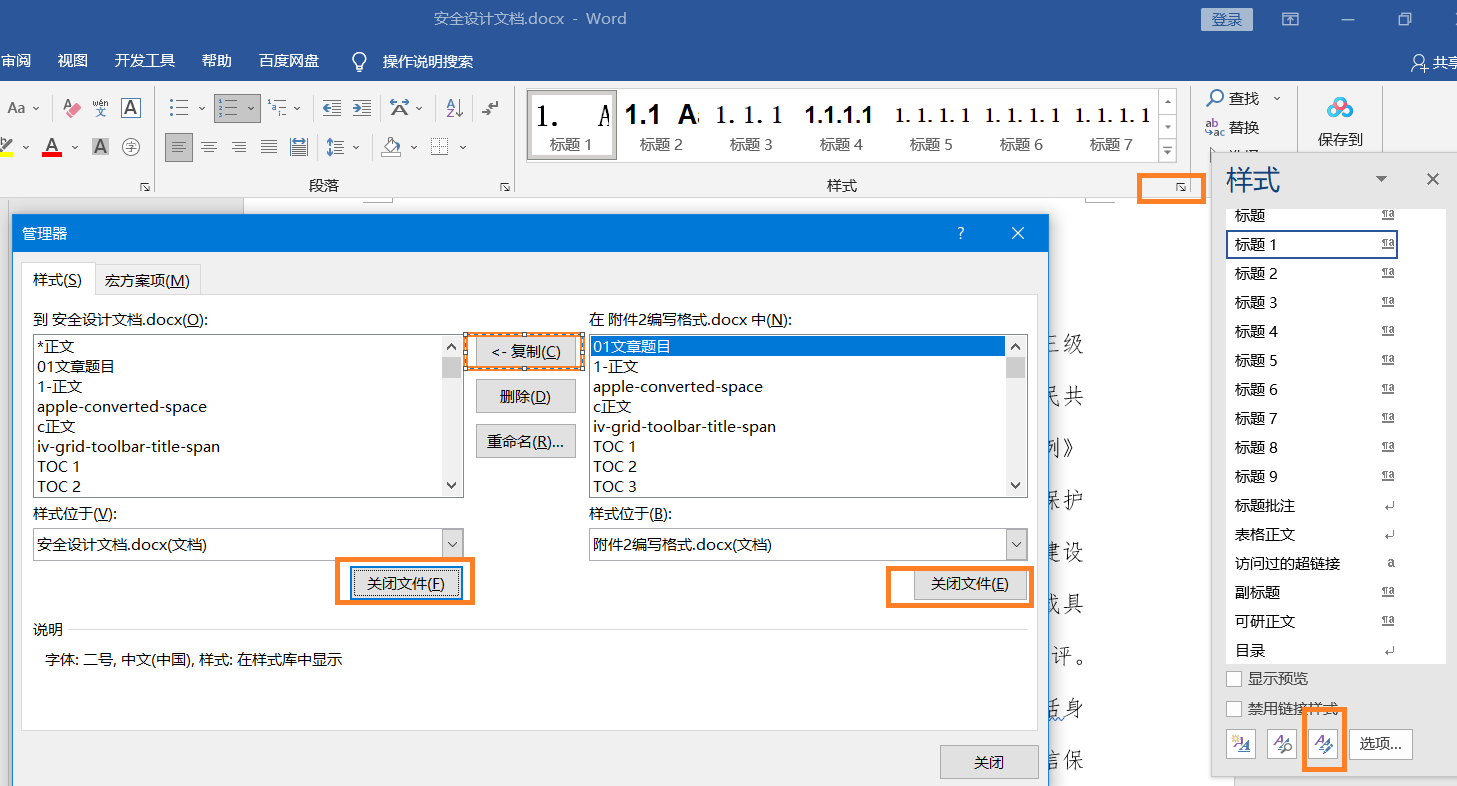
Task: Click the Clear All Formatting eraser icon
Action: 71,107
